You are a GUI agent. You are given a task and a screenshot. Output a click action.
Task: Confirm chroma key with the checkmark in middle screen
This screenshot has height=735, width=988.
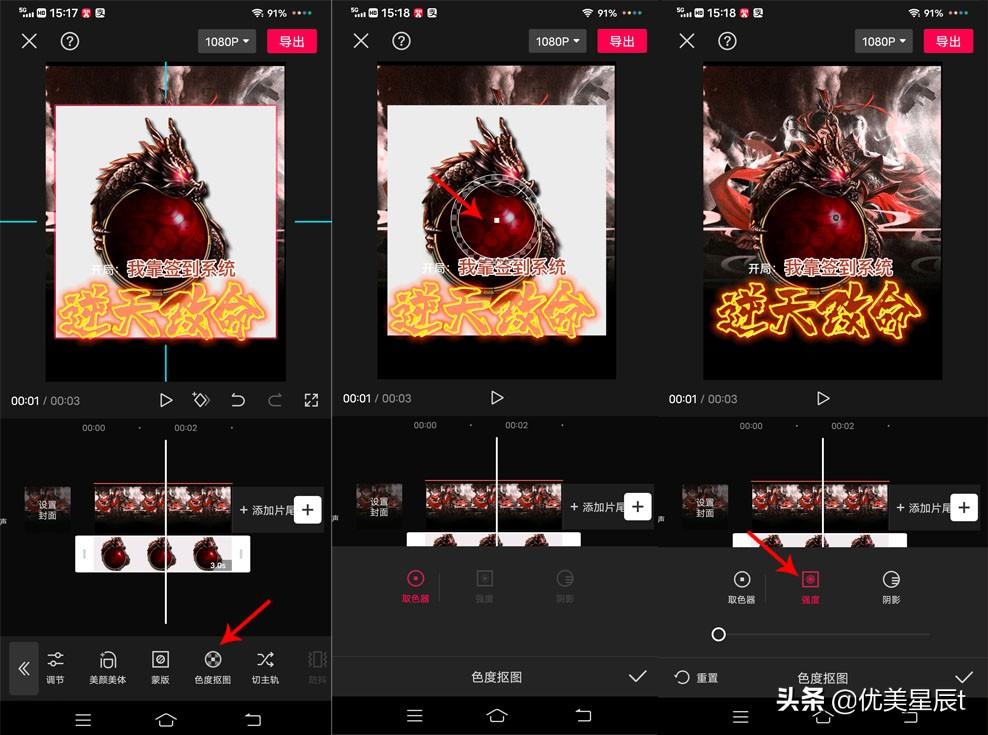pos(638,676)
